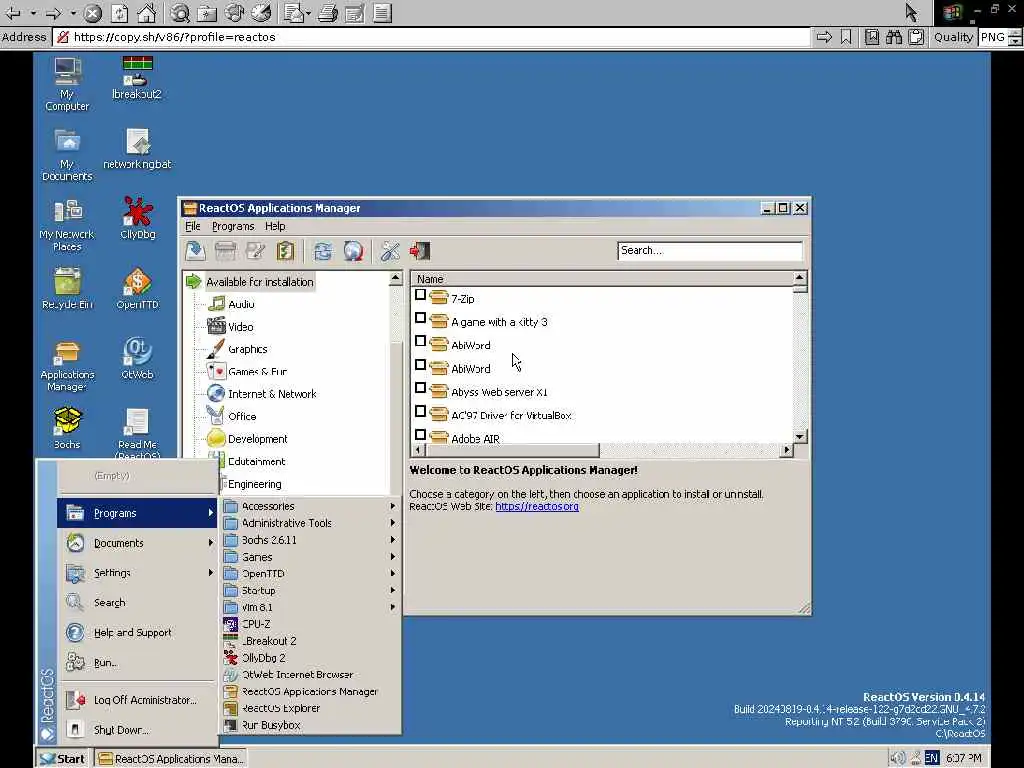Select the Internet & Network category

(263, 394)
